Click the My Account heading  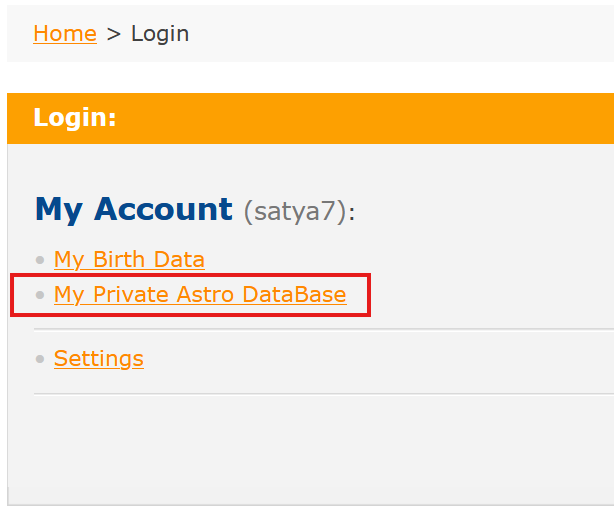[133, 210]
